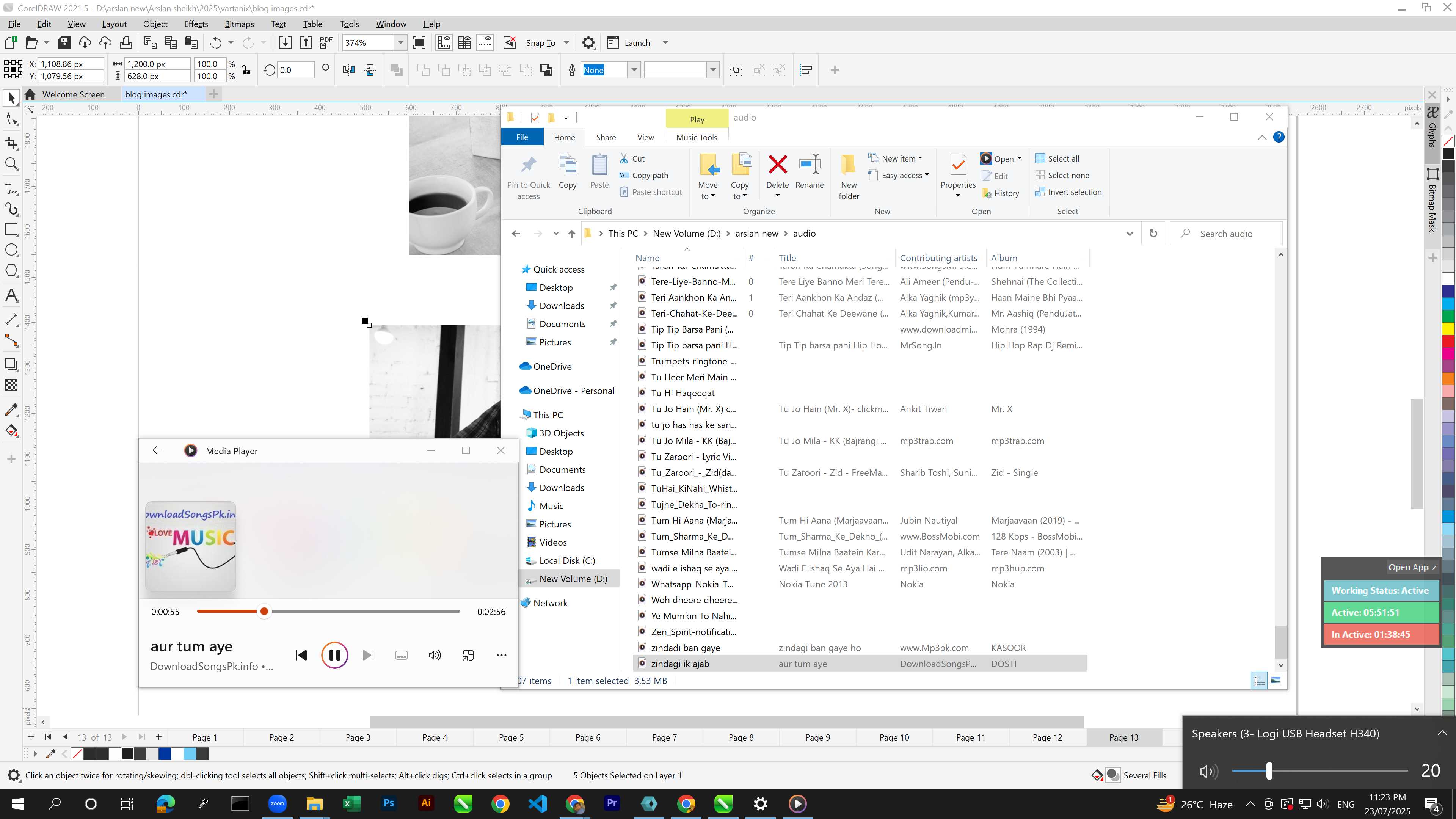The width and height of the screenshot is (1456, 819).
Task: Pause playback in Media Player
Action: tap(334, 655)
